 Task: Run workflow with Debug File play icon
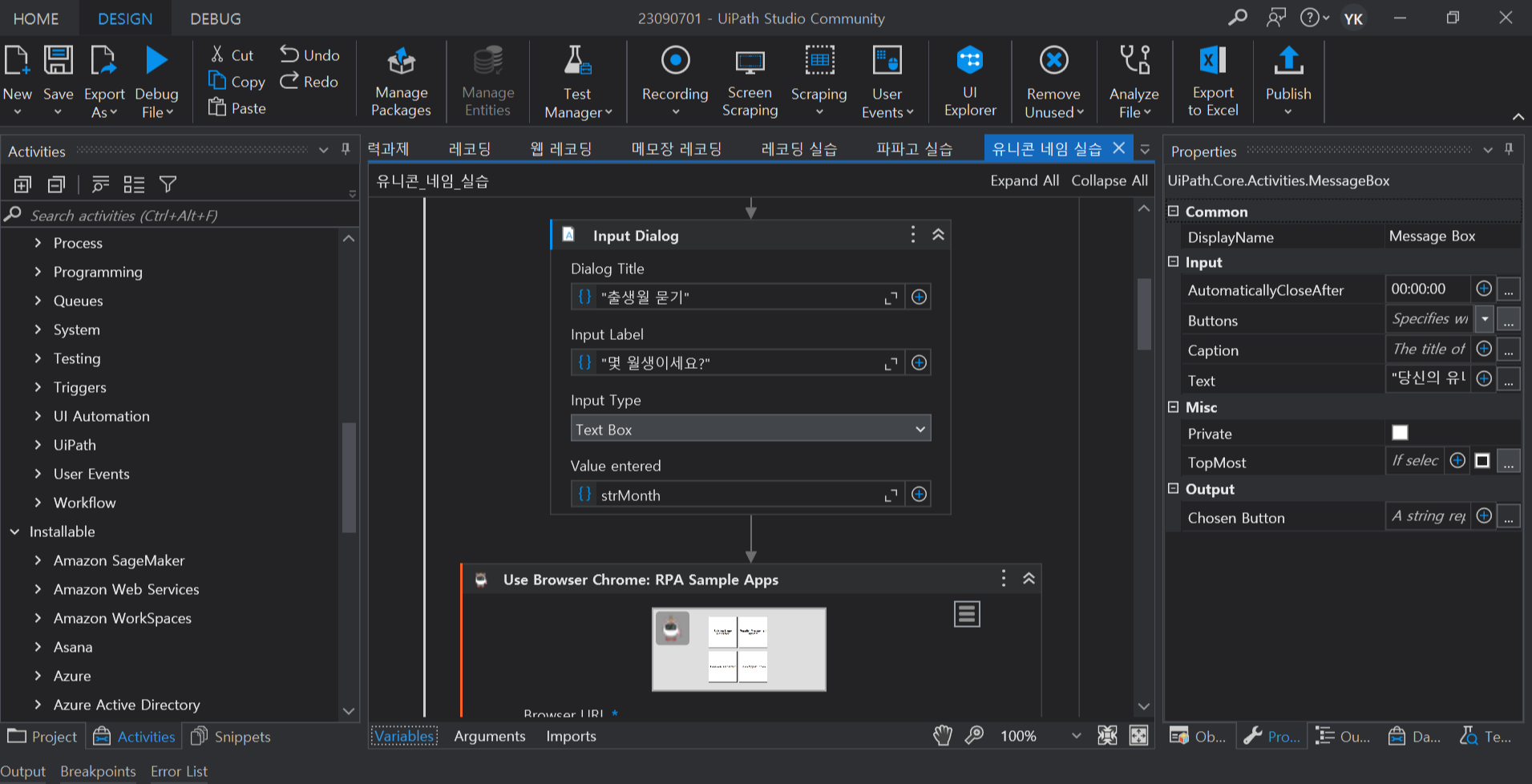[x=156, y=60]
